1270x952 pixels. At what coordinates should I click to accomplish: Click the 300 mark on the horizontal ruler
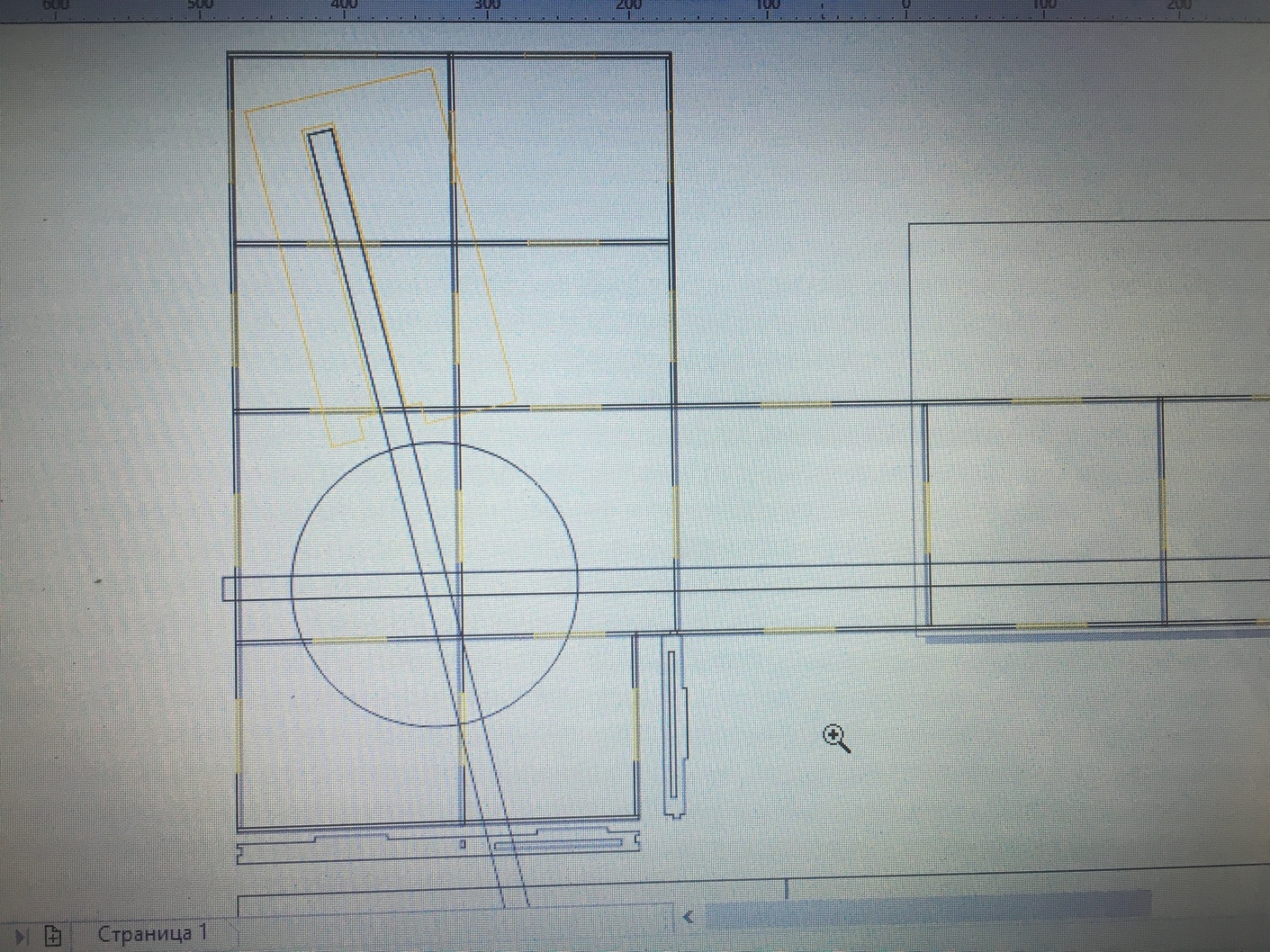(x=486, y=5)
